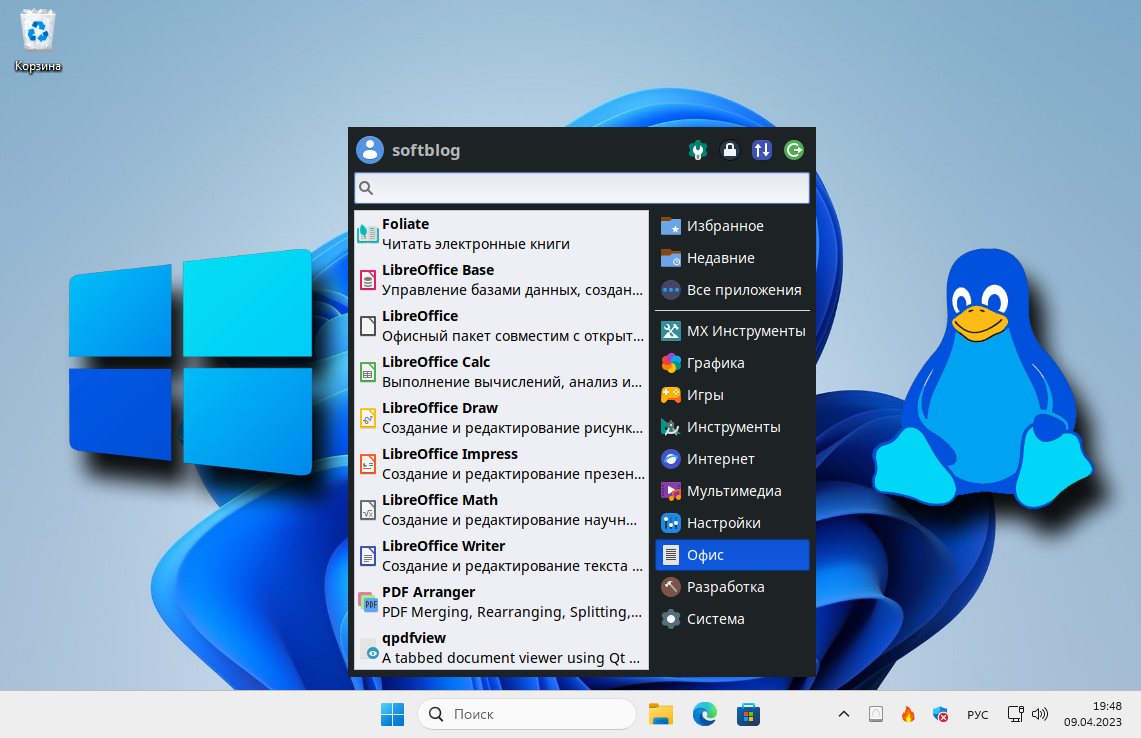The image size is (1141, 738).
Task: Click the Windows-style start button on taskbar
Action: point(392,714)
